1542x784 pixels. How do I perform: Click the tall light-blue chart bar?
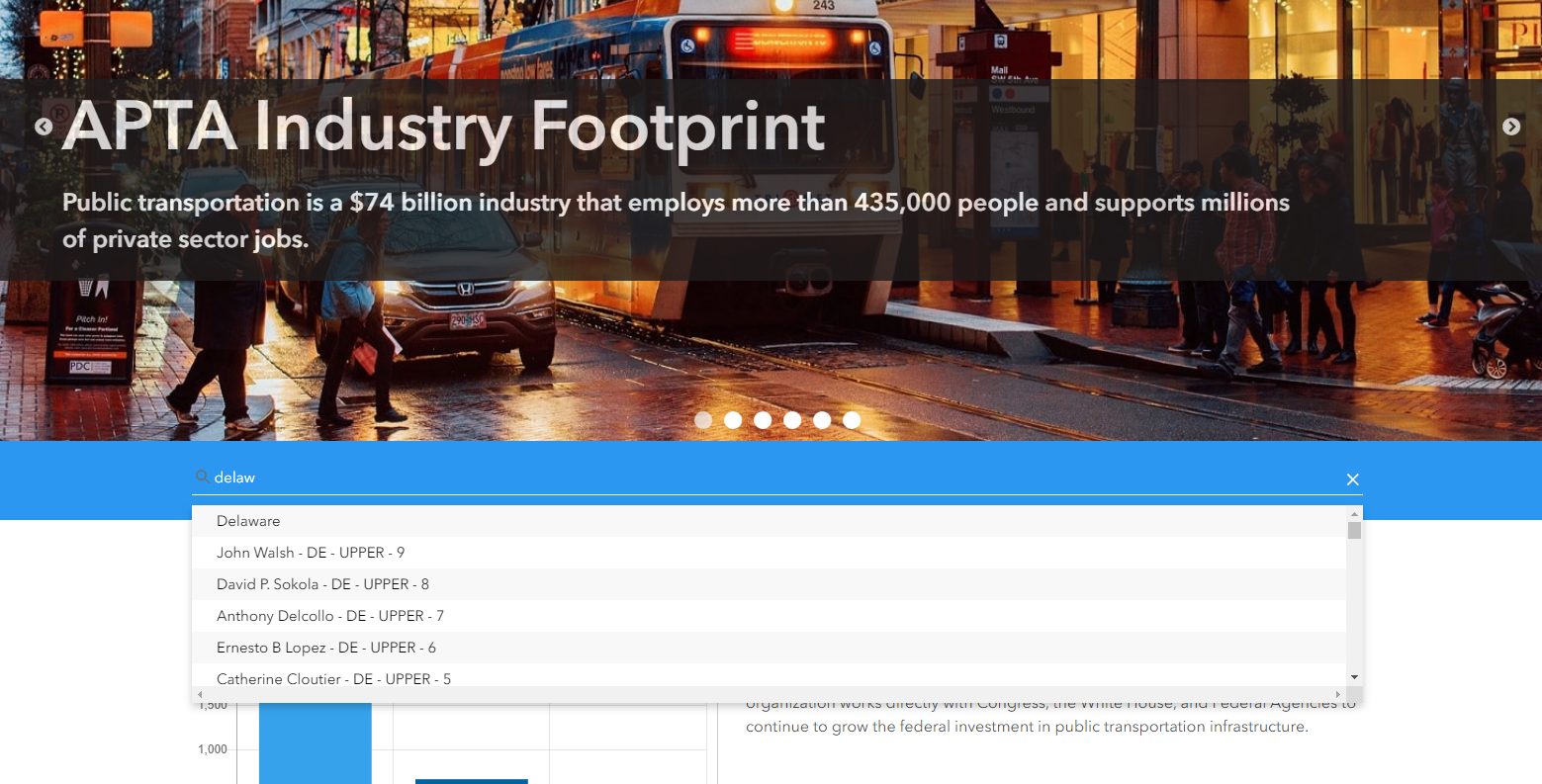316,742
